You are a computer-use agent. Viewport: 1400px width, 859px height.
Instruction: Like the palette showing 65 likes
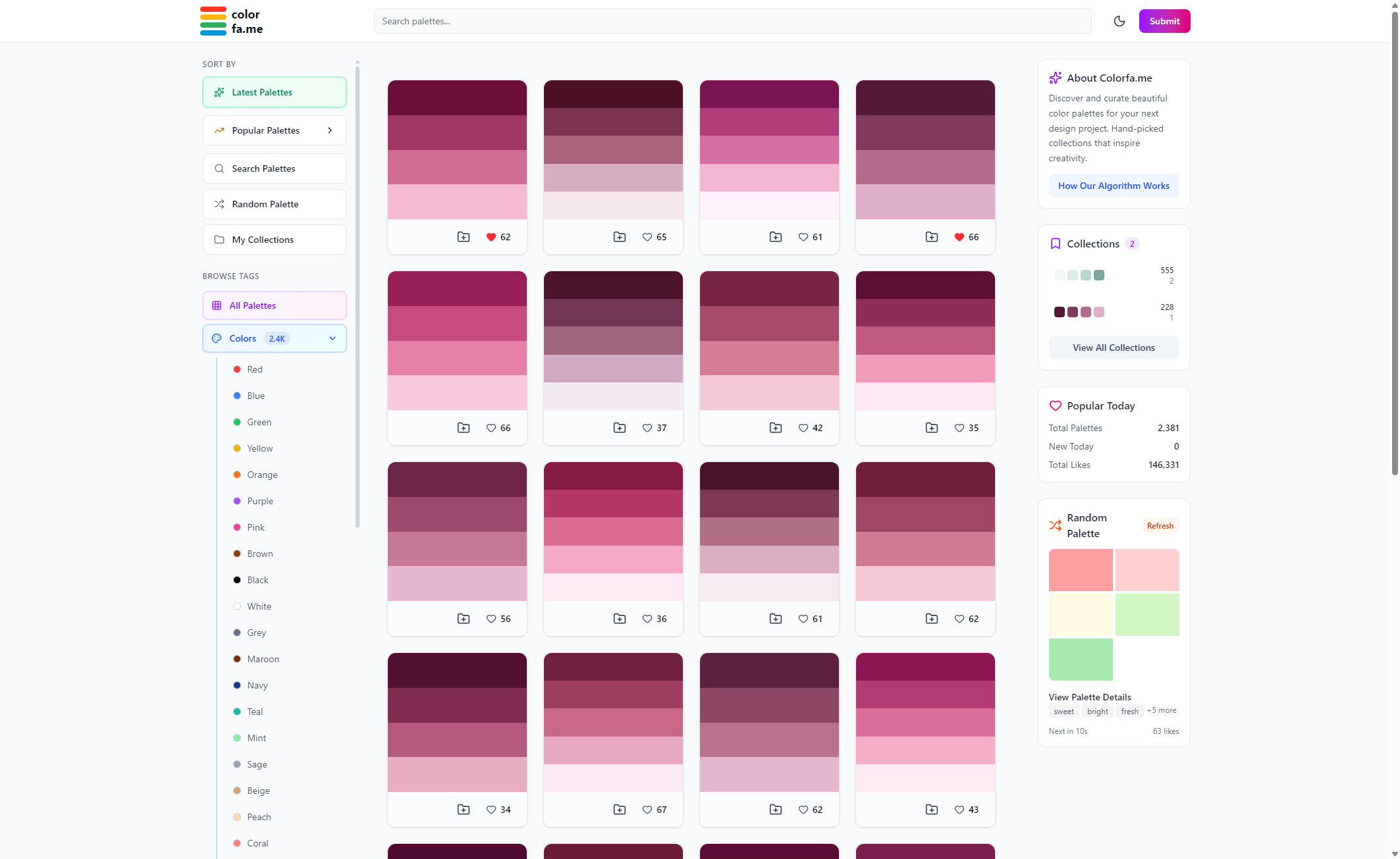[x=647, y=236]
